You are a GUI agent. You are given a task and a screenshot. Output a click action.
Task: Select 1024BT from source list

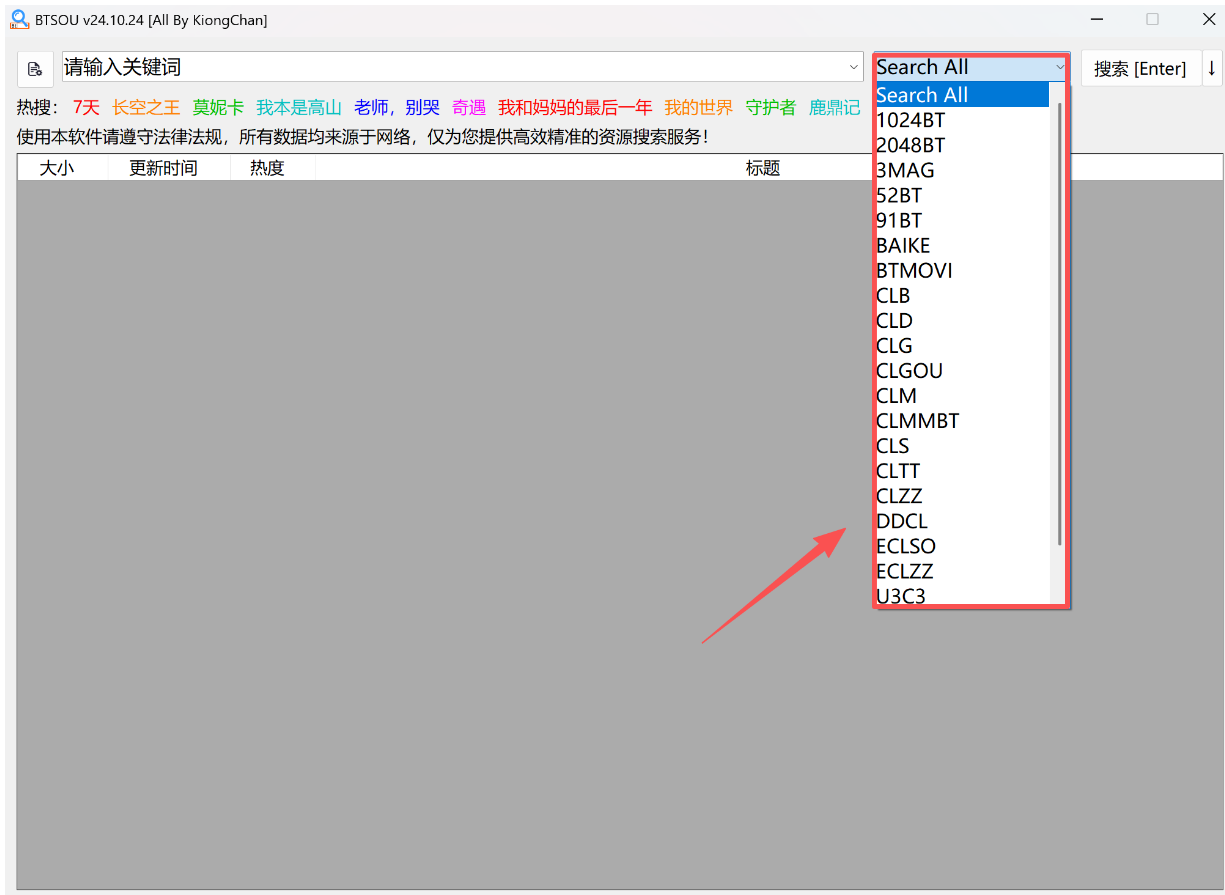(910, 120)
